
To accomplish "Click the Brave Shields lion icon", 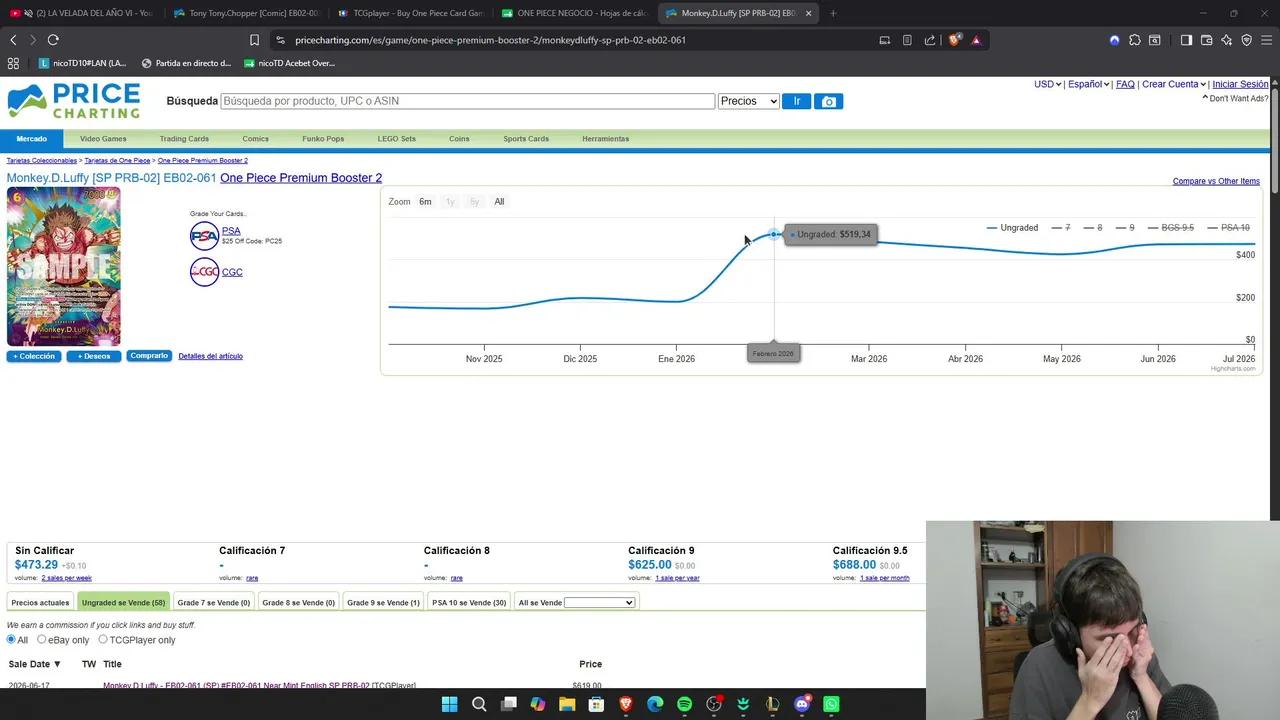I will coord(955,40).
